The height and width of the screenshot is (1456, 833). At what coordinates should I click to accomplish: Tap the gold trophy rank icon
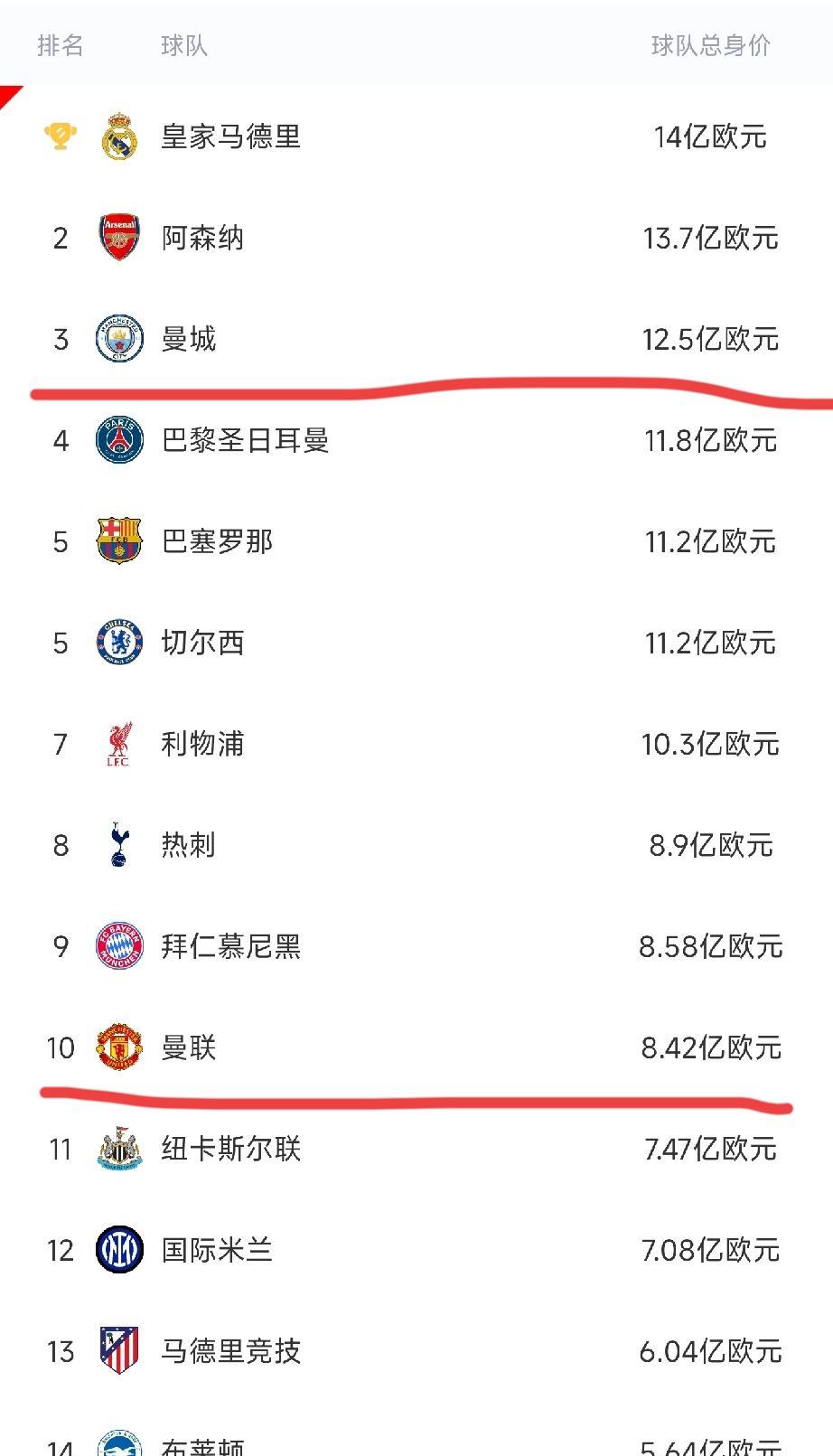pyautogui.click(x=61, y=136)
